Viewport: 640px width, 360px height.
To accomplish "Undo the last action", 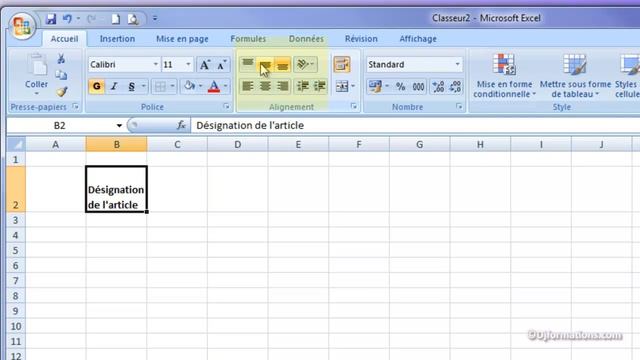I will click(67, 19).
